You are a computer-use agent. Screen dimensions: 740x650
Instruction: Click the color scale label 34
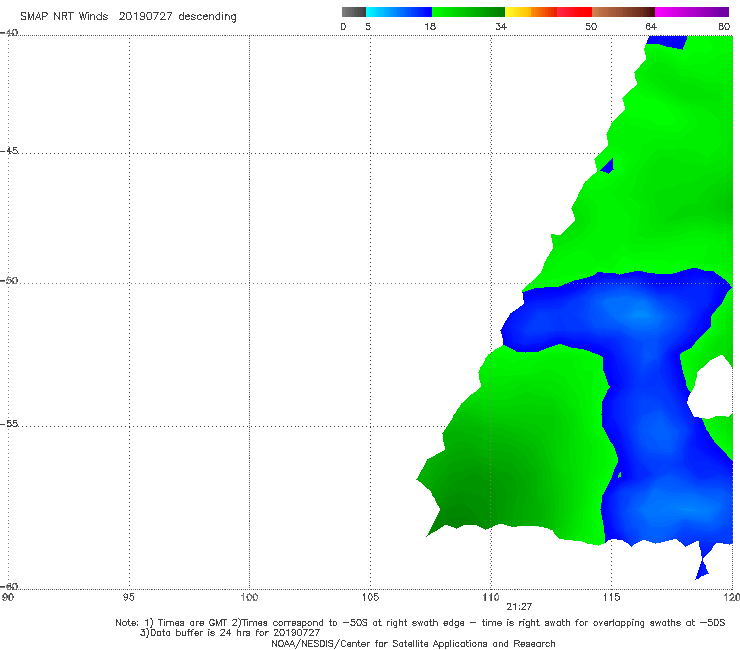pos(501,26)
